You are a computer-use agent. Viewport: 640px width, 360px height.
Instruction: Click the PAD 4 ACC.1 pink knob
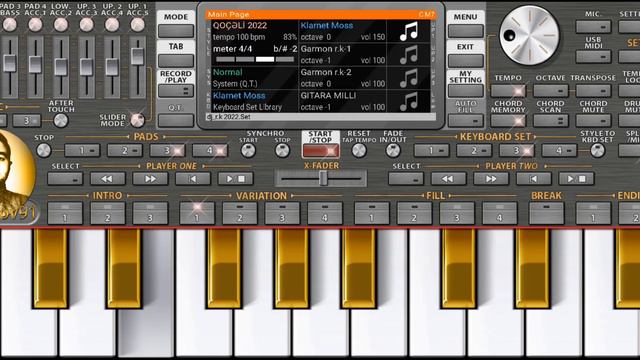[x=36, y=25]
